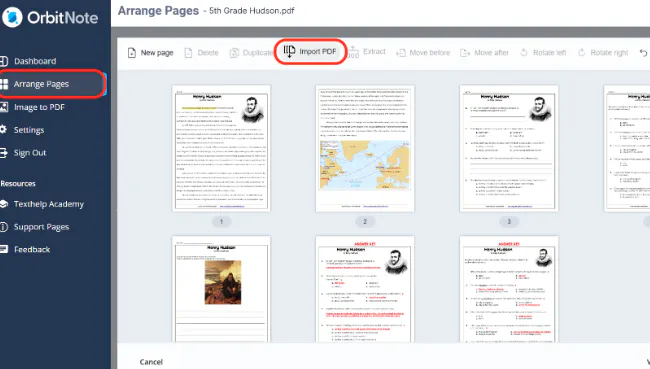Click the Move before tool
650x369 pixels.
point(423,53)
